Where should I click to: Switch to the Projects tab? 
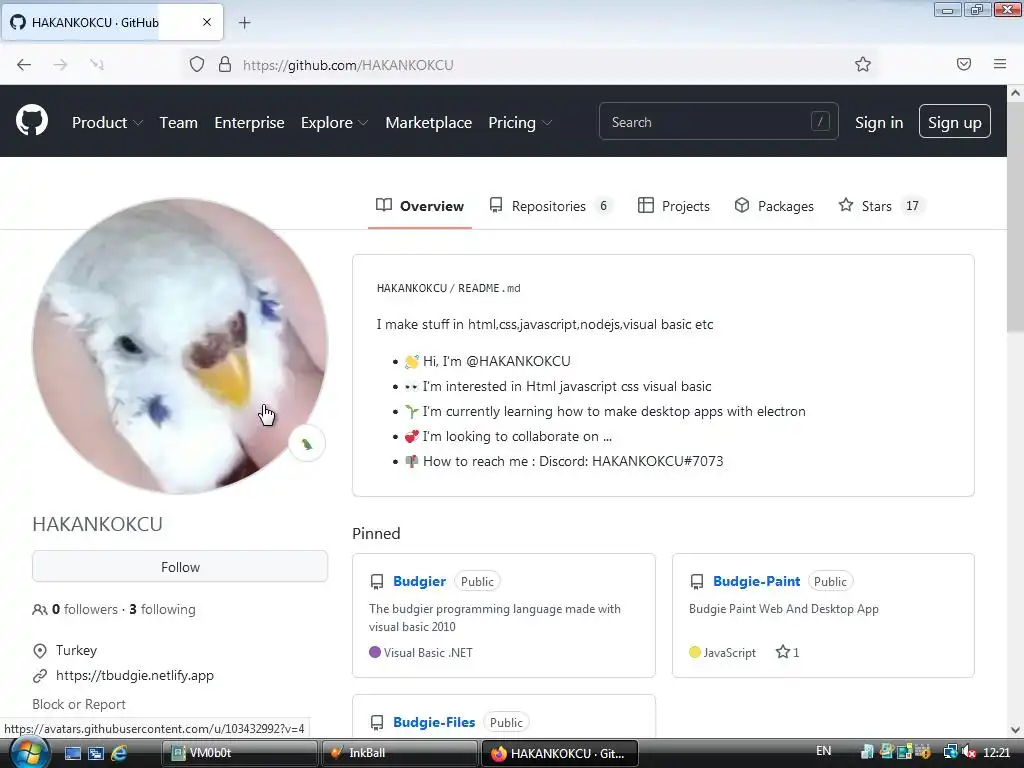pos(673,206)
